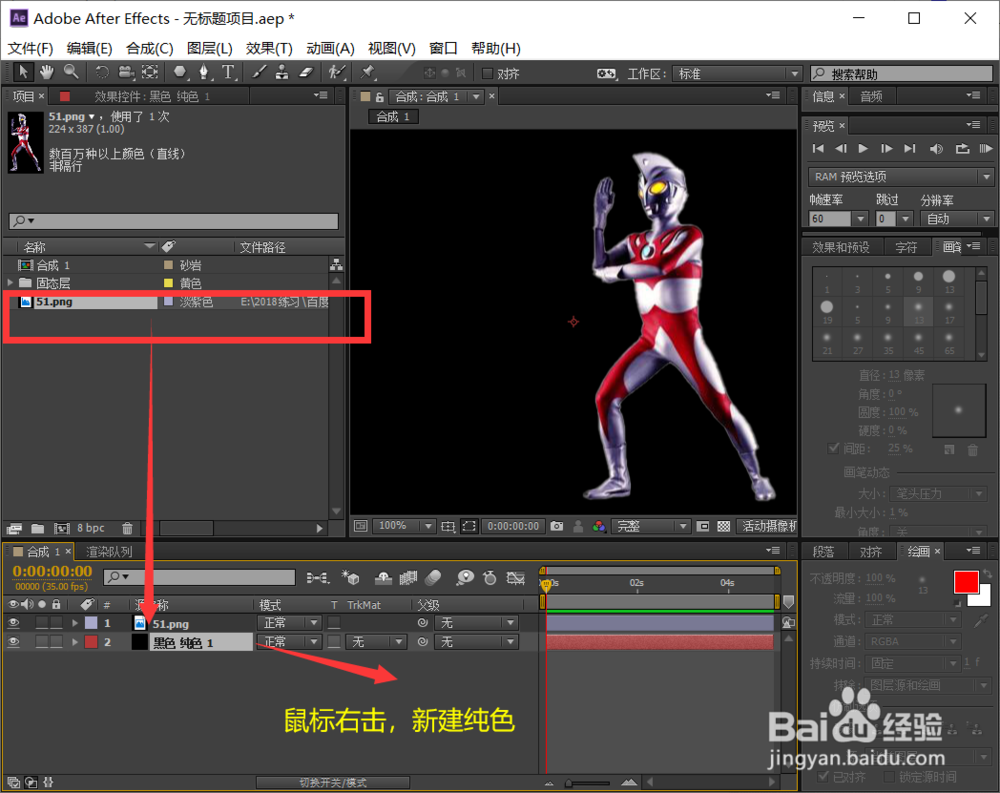The width and height of the screenshot is (1000, 793).
Task: Select the Selection arrow tool
Action: coord(23,72)
